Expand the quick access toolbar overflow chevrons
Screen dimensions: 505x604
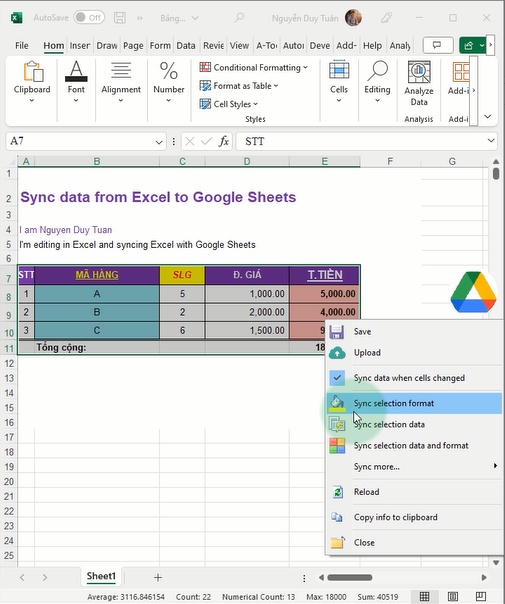pyautogui.click(x=139, y=18)
